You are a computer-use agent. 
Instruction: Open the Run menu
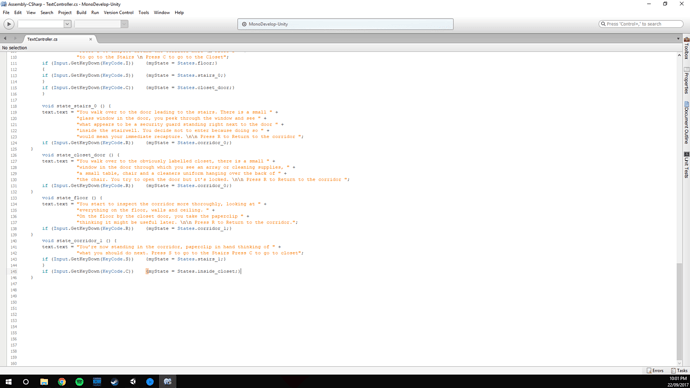coord(95,13)
